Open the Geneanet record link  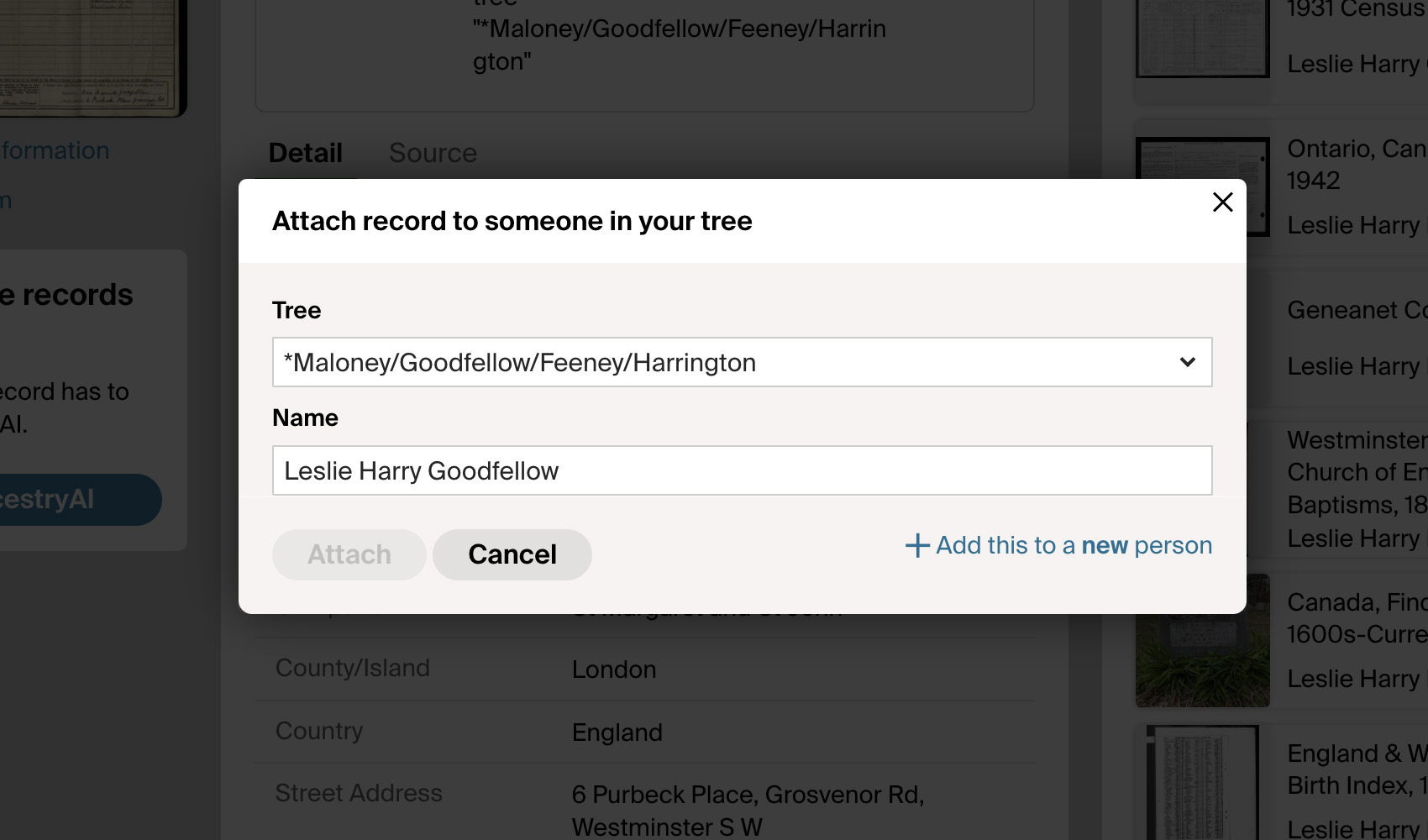coord(1357,310)
